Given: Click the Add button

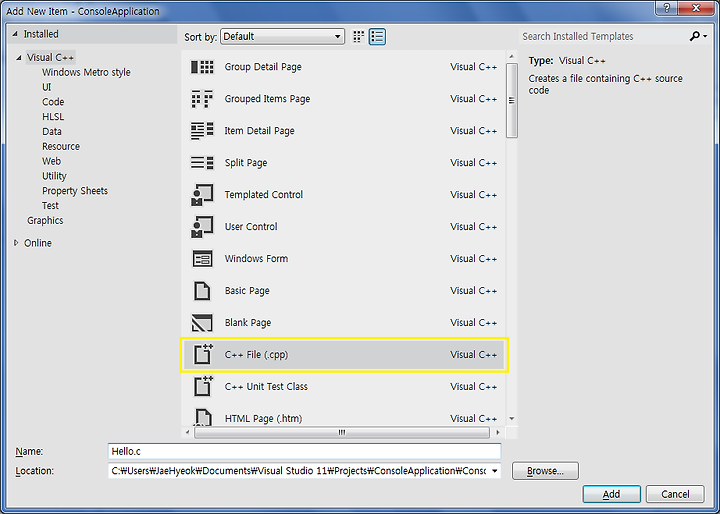Looking at the screenshot, I should pyautogui.click(x=612, y=494).
